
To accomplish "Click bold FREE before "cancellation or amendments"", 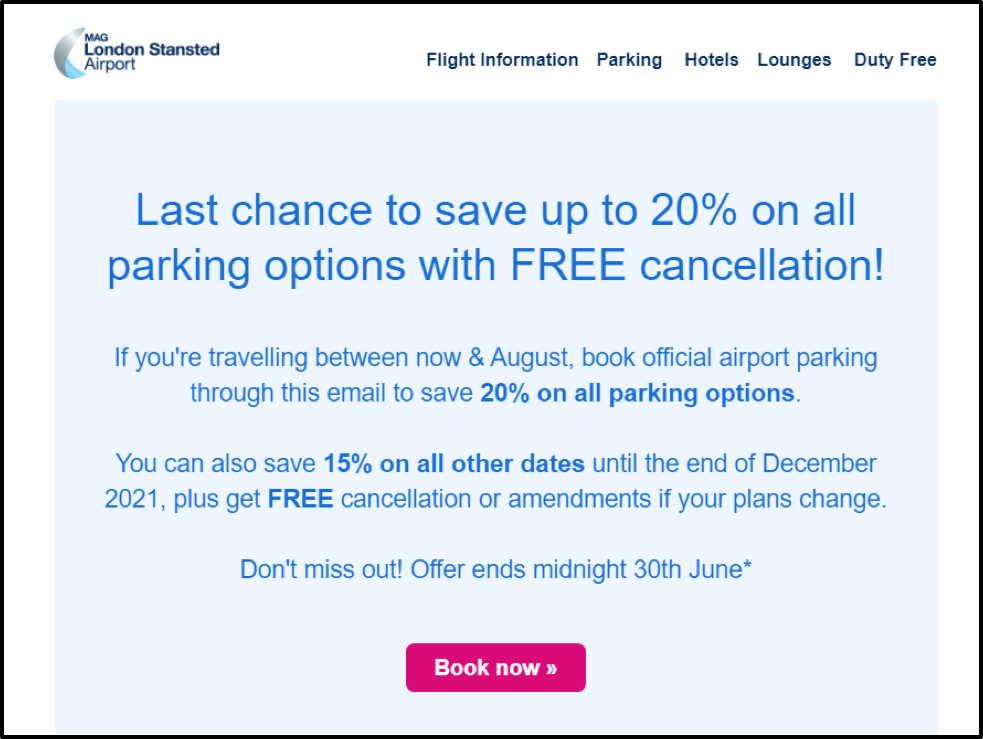I will [300, 499].
